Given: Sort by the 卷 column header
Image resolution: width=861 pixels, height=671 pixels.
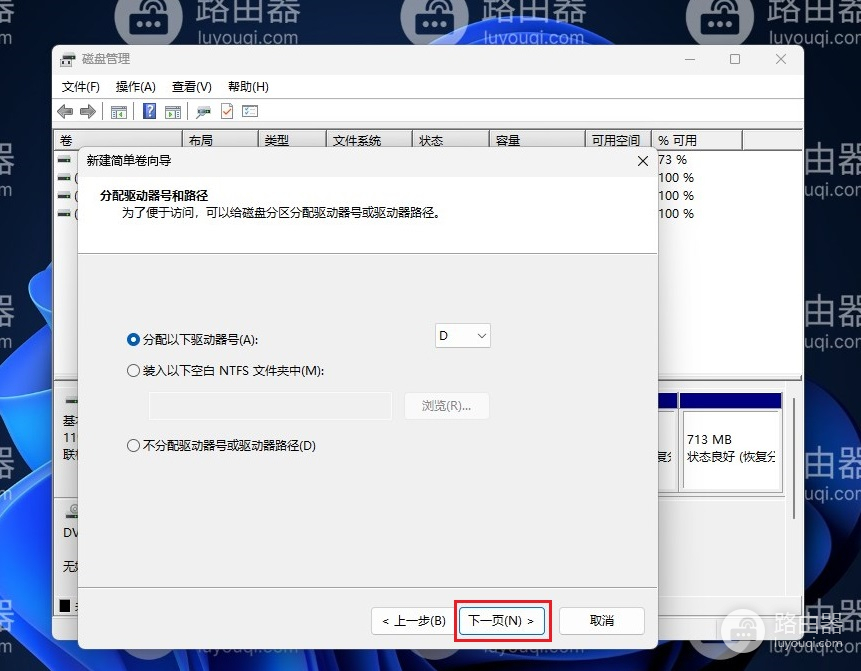Looking at the screenshot, I should (x=118, y=141).
